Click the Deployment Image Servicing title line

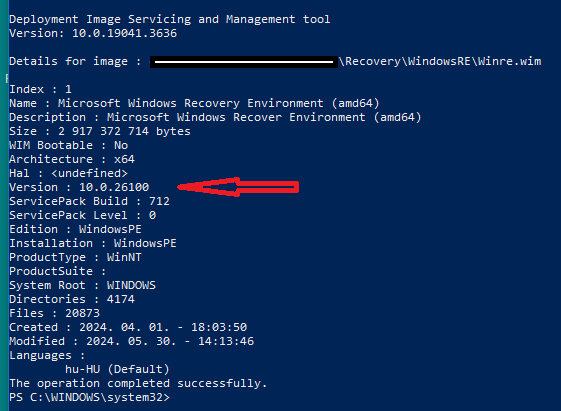click(170, 19)
